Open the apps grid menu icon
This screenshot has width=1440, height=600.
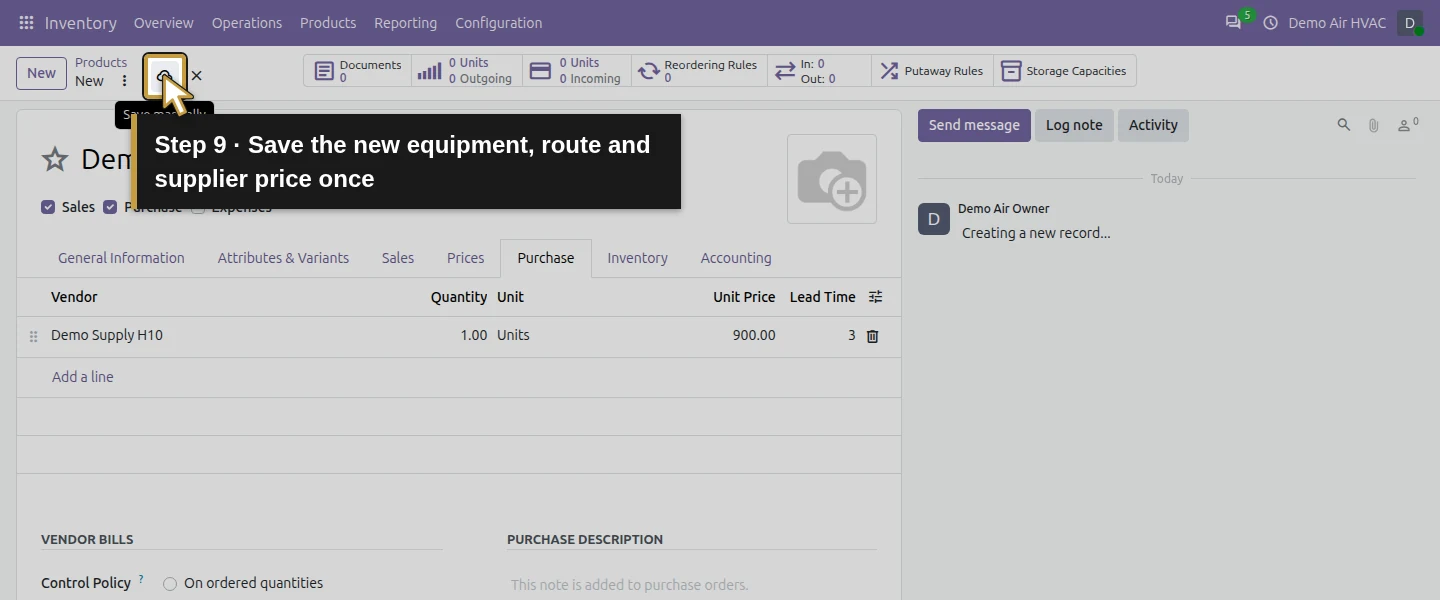(26, 22)
